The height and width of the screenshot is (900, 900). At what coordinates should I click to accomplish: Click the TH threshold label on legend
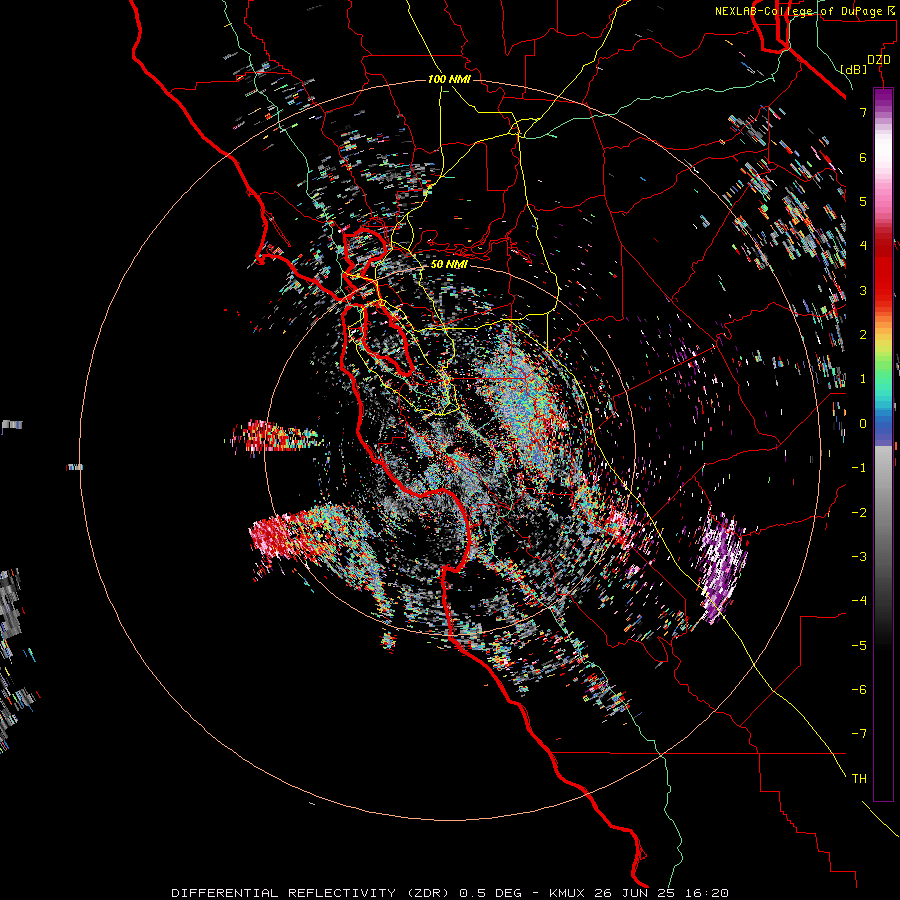pos(859,779)
